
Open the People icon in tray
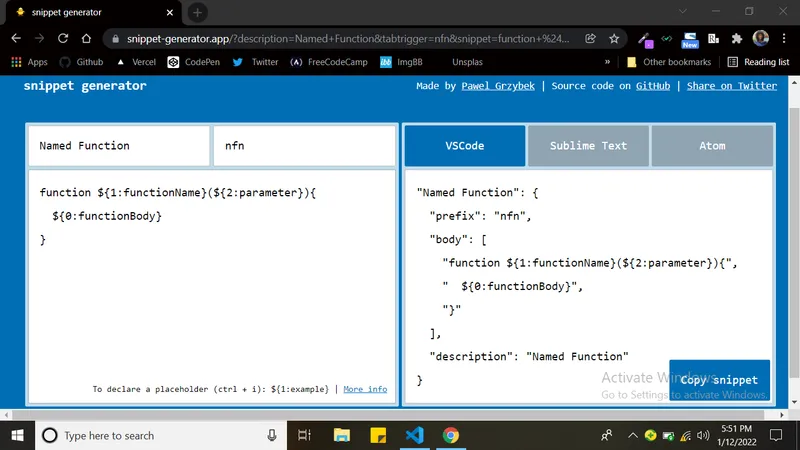tap(607, 436)
